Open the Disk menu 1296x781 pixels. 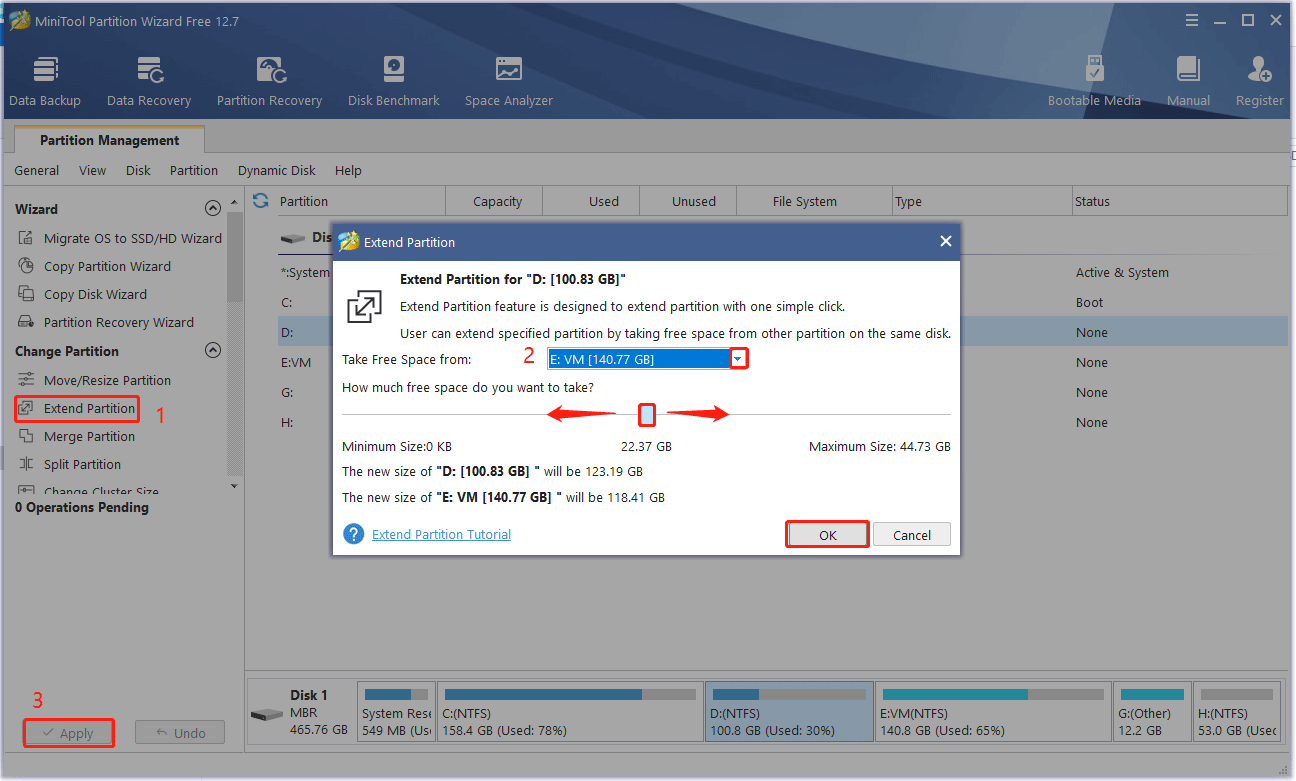click(138, 170)
